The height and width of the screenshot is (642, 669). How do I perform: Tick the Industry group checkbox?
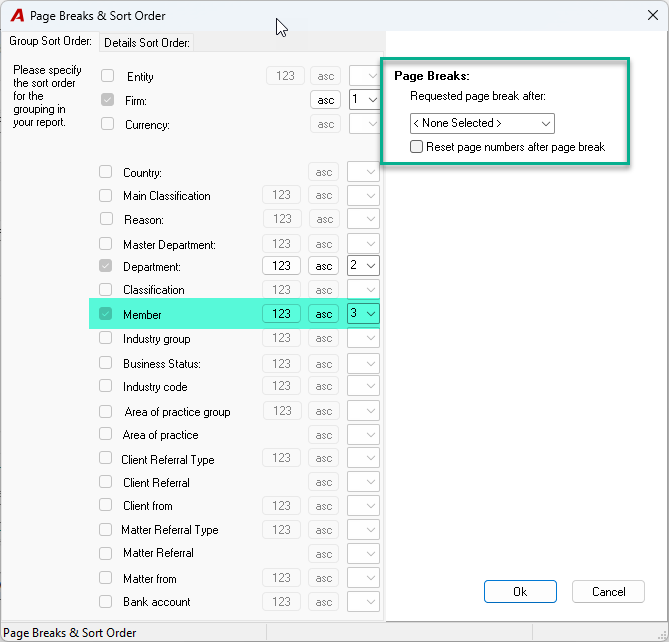pyautogui.click(x=105, y=338)
